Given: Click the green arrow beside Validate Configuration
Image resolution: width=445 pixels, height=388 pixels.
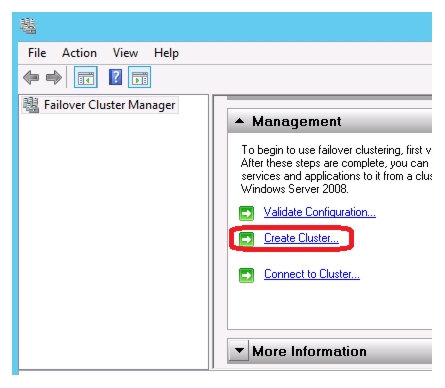Looking at the screenshot, I should pyautogui.click(x=246, y=213).
